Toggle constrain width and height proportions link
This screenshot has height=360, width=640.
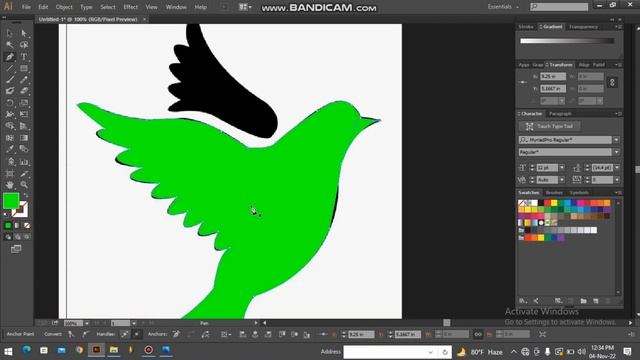coord(612,82)
